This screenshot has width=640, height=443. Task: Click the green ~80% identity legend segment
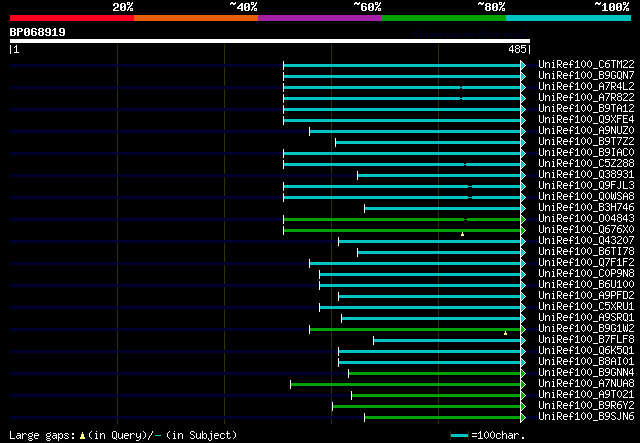click(444, 18)
